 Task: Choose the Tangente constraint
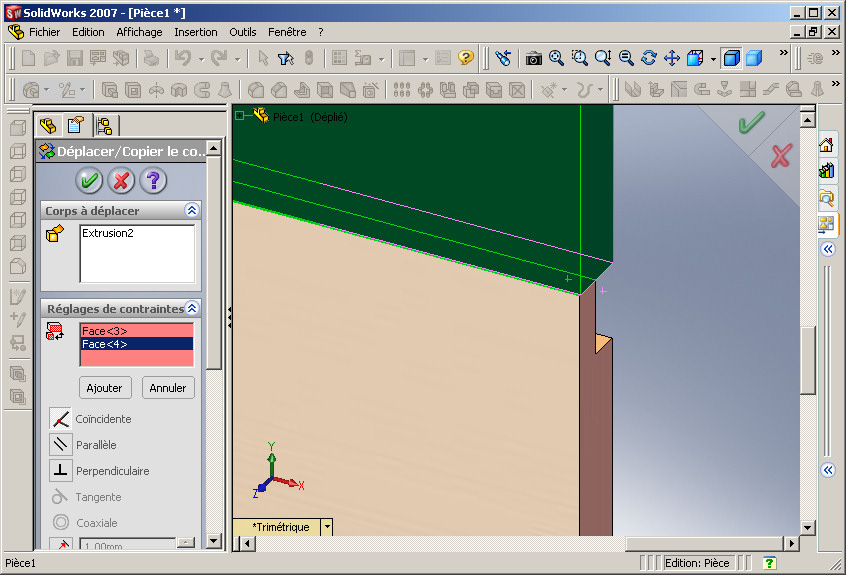pos(60,496)
